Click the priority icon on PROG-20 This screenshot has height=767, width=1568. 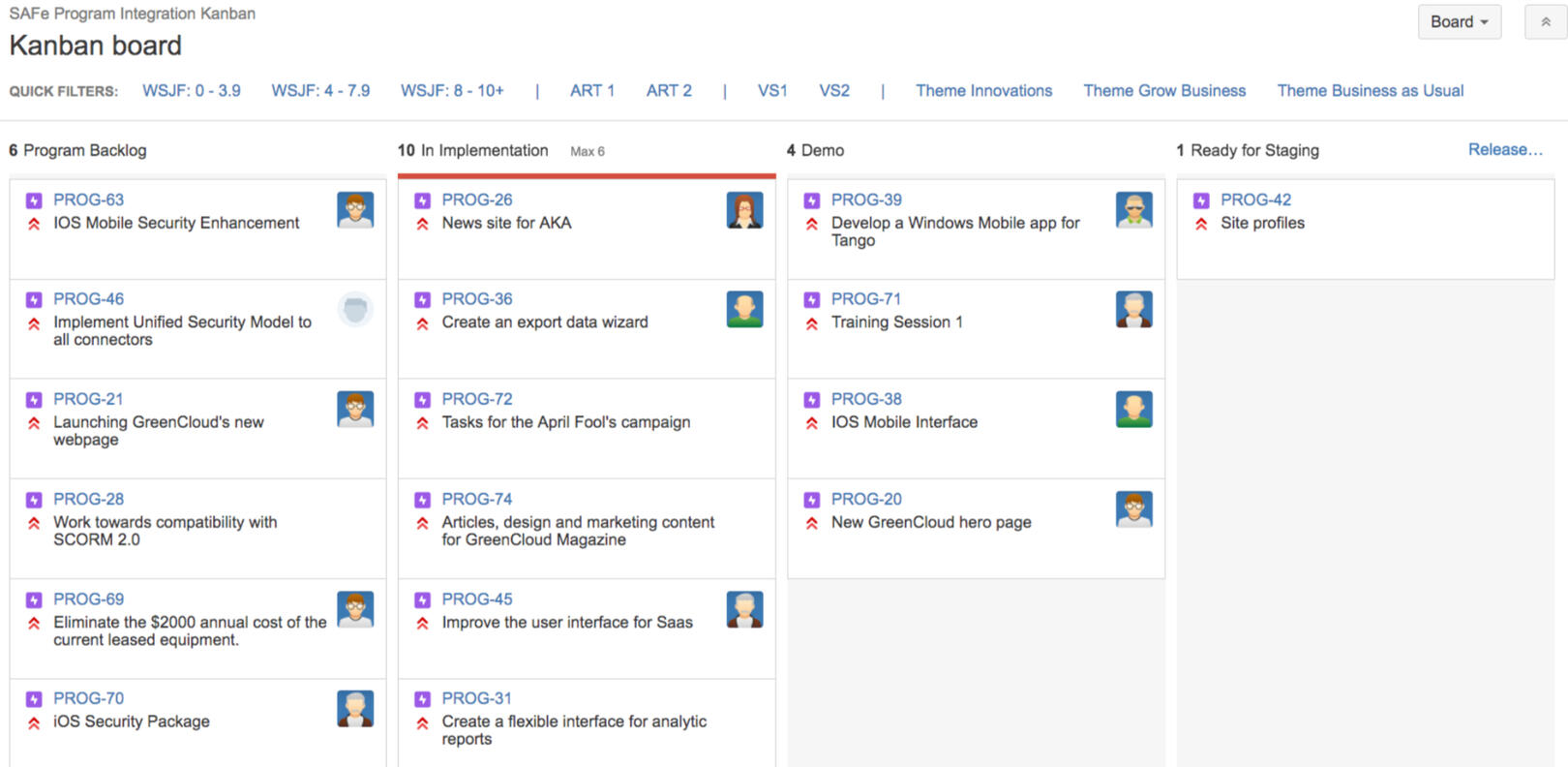(812, 523)
